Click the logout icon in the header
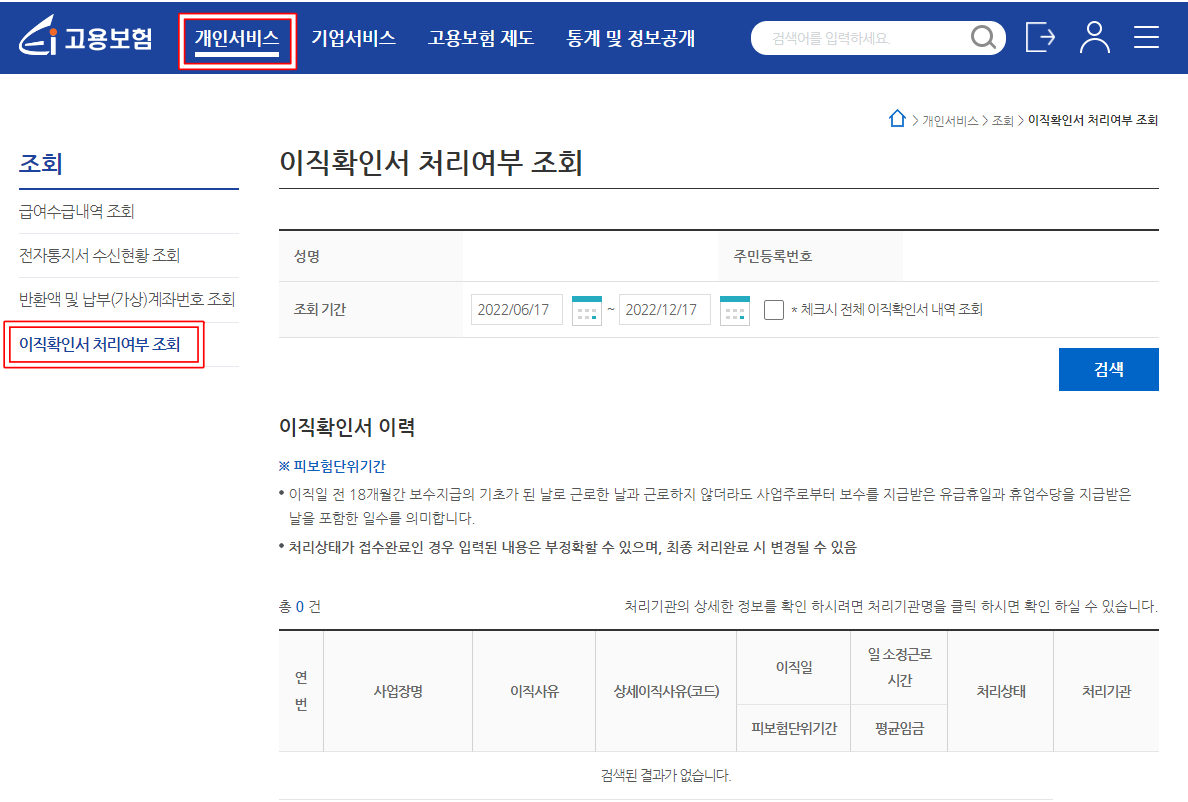 pyautogui.click(x=1040, y=37)
